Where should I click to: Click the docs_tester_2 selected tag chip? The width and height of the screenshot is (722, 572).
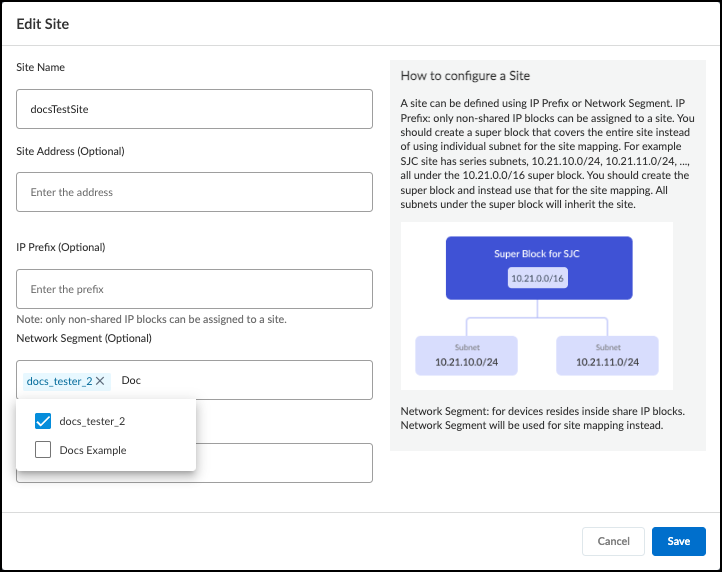coord(59,381)
